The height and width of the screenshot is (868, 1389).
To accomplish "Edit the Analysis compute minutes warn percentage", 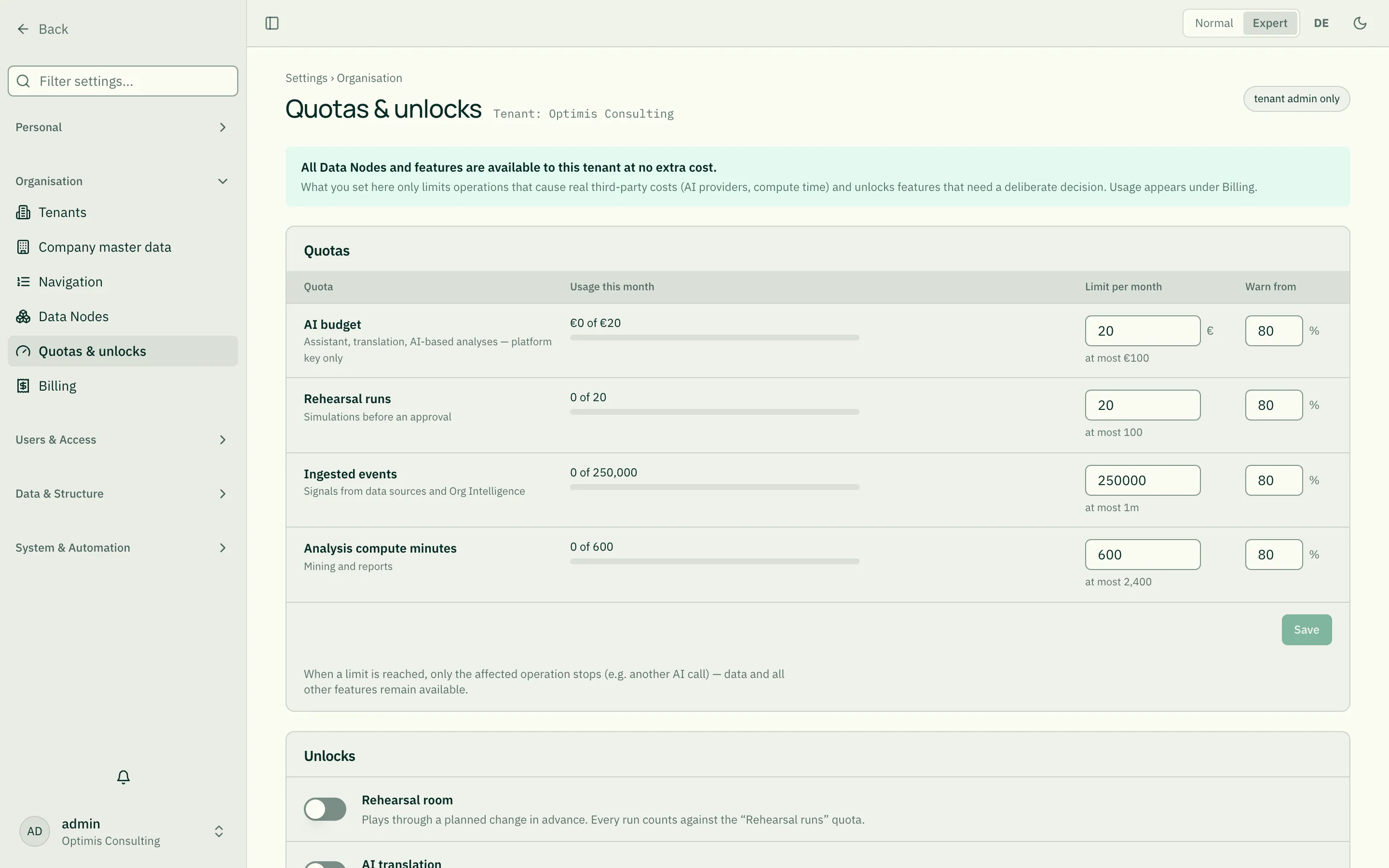I will click(x=1274, y=555).
